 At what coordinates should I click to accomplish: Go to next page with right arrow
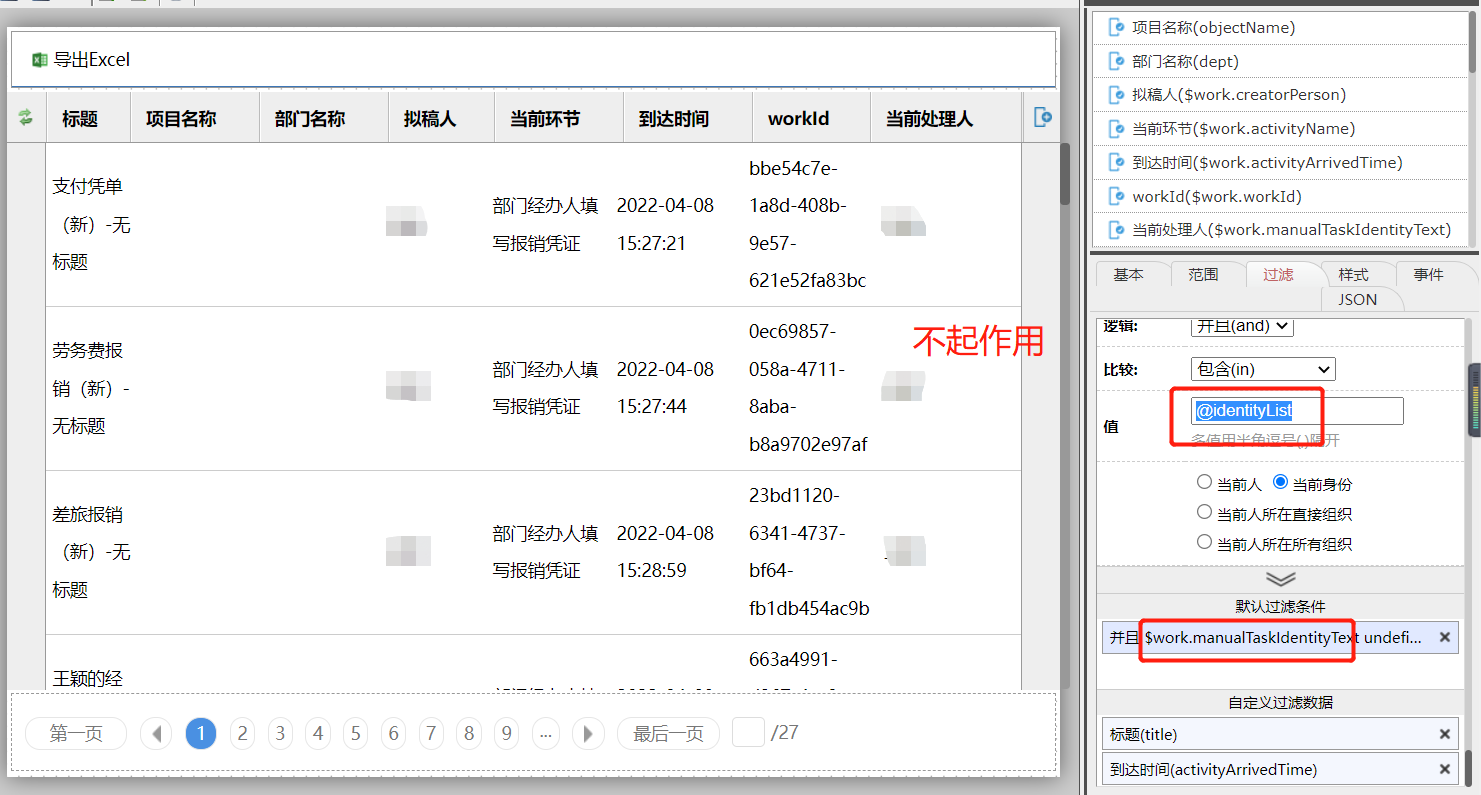click(588, 733)
